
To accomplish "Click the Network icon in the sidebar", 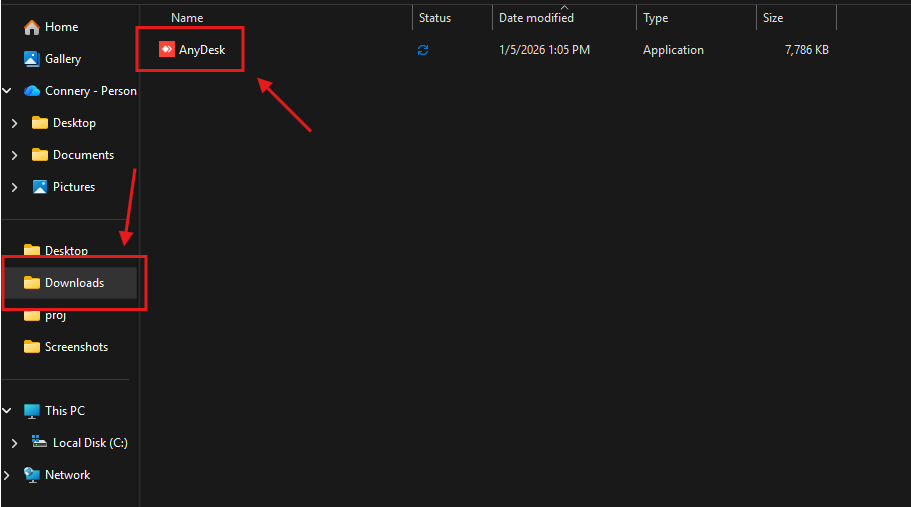I will tap(32, 475).
